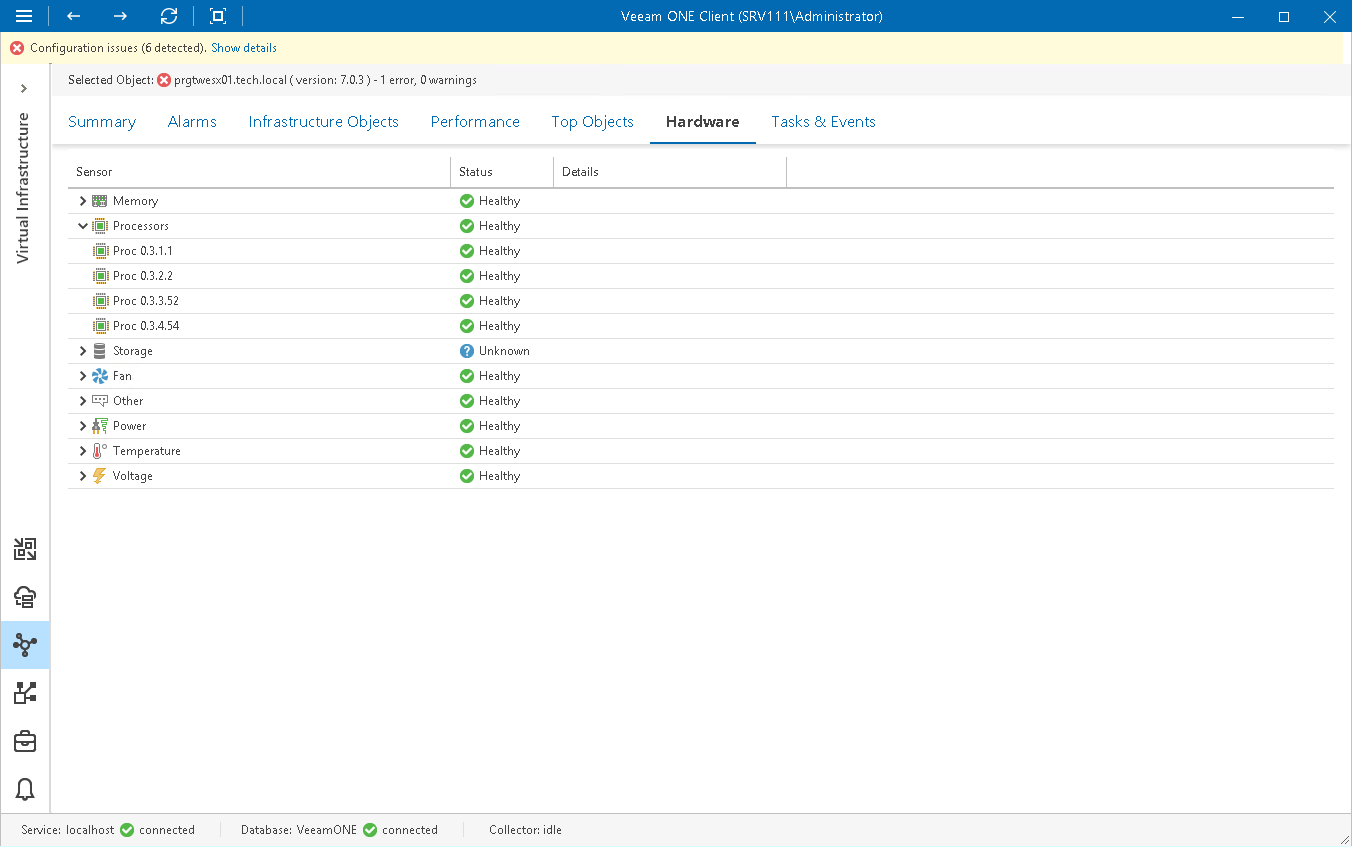Sort by the Sensor column header
This screenshot has height=847, width=1352.
[x=259, y=172]
